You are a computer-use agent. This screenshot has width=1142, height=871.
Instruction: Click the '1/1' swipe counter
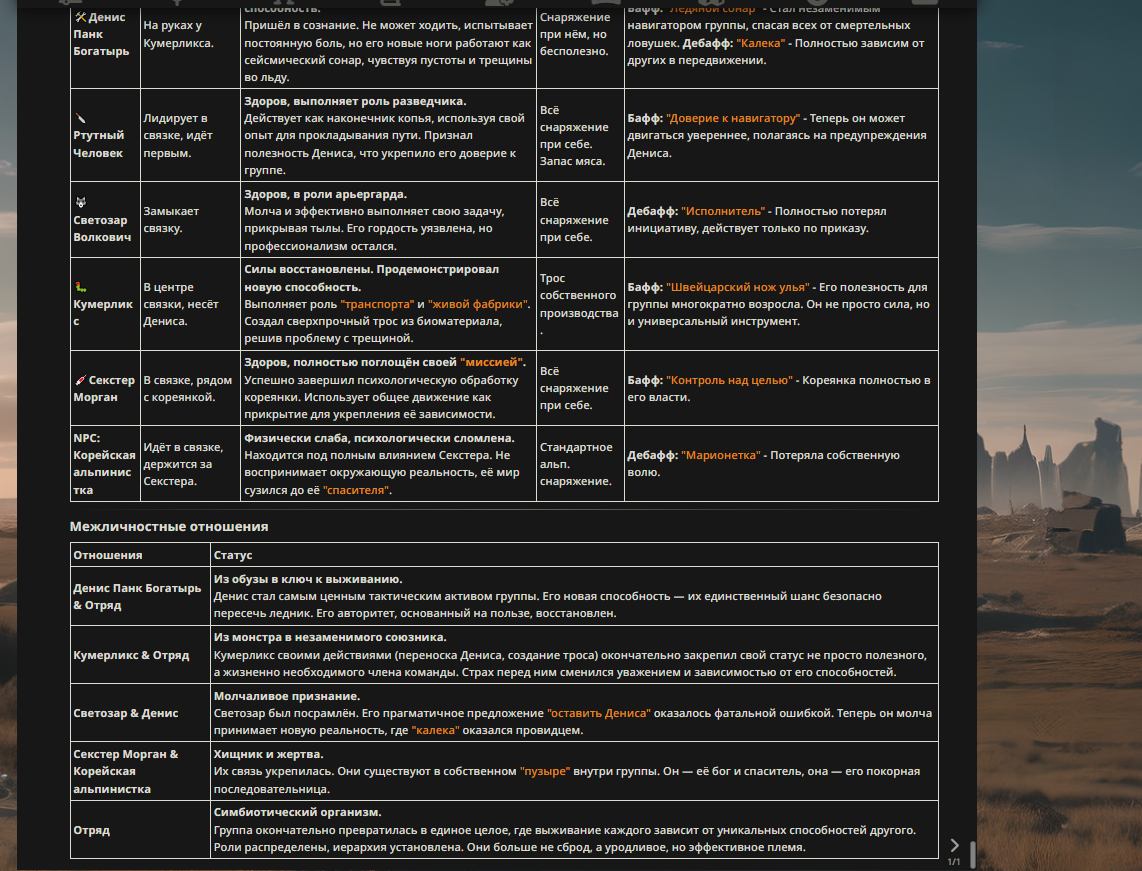tap(953, 862)
